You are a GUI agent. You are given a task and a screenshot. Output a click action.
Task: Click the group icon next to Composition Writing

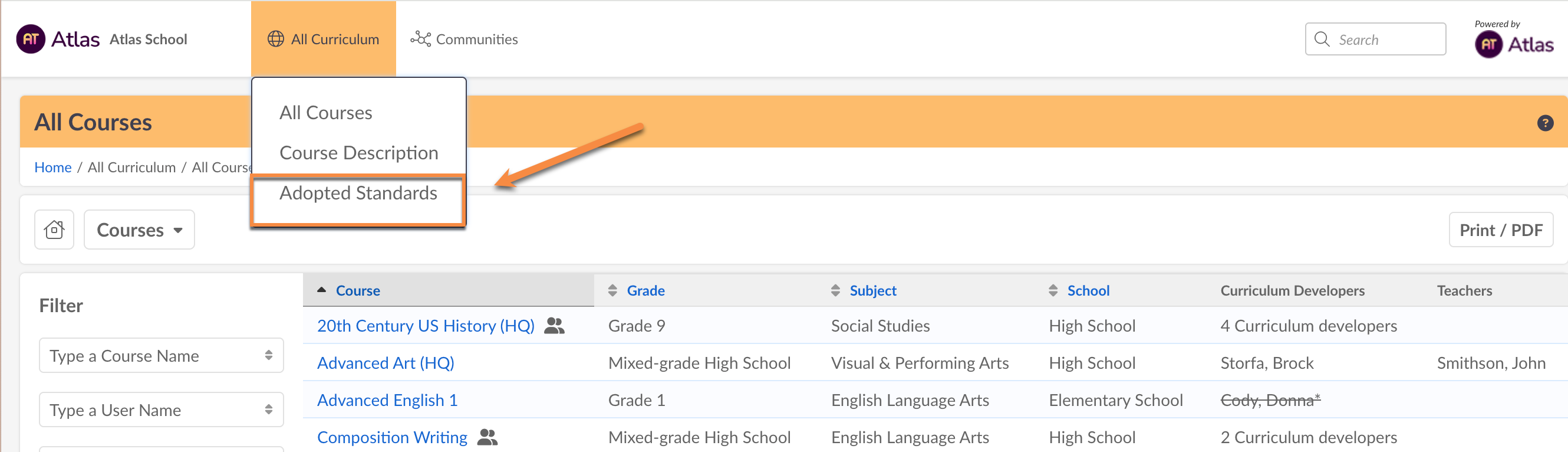[487, 437]
